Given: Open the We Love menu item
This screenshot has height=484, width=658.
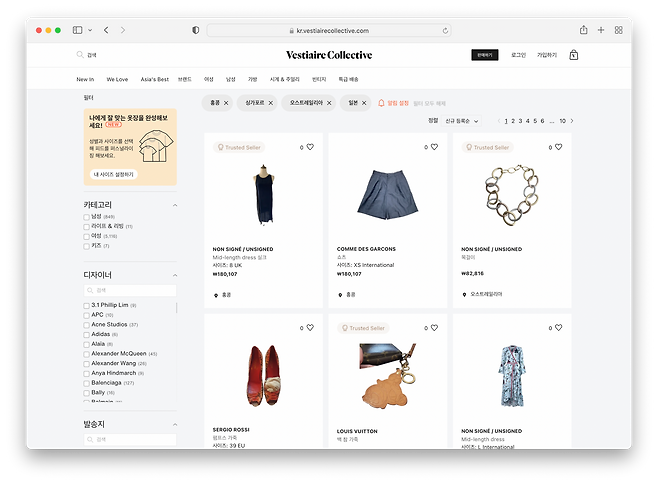Looking at the screenshot, I should [x=117, y=78].
